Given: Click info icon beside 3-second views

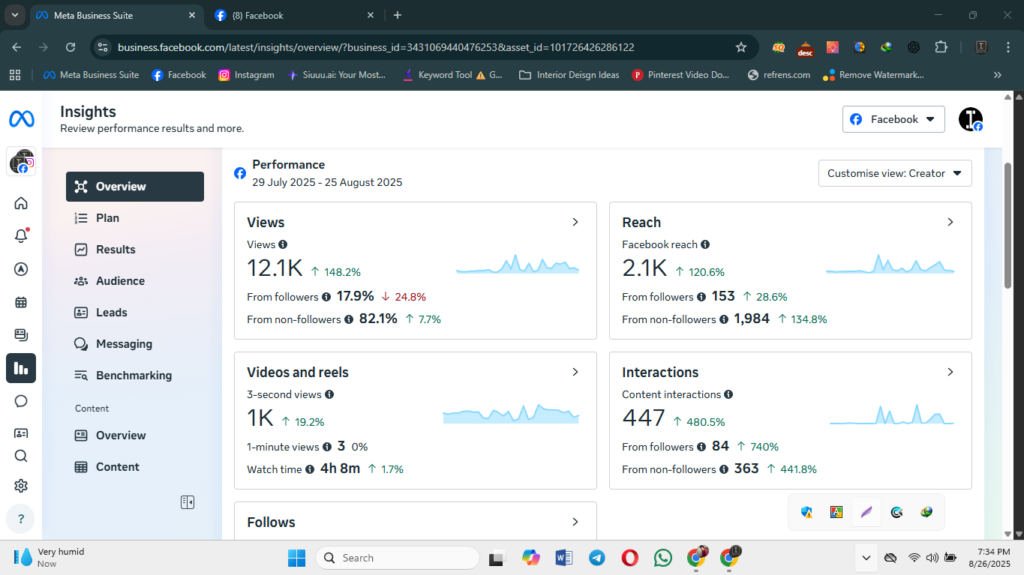Looking at the screenshot, I should click(330, 395).
